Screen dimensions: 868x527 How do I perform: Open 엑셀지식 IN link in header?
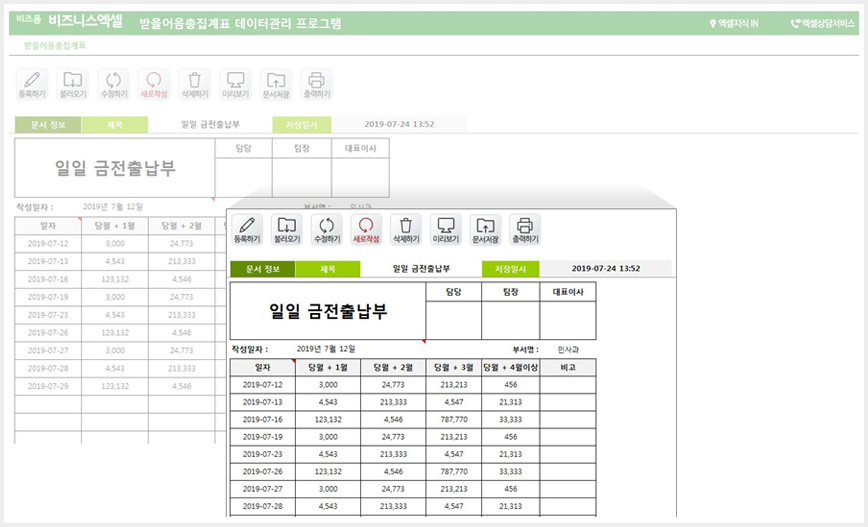(734, 23)
